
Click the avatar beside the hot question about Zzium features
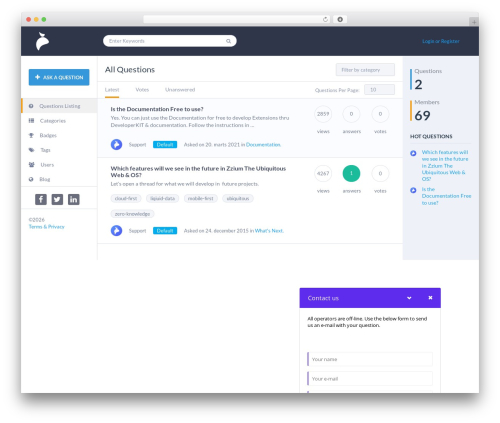click(x=413, y=153)
